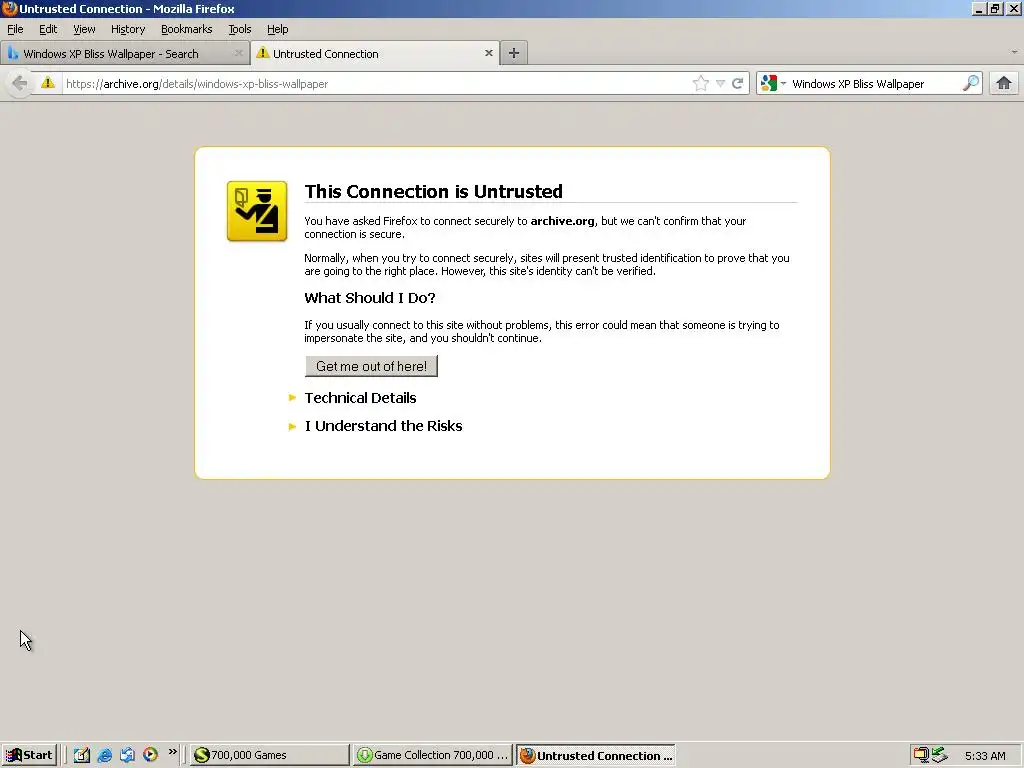This screenshot has width=1024, height=768.
Task: Launch Windows Media Player quick launch icon
Action: click(x=150, y=755)
